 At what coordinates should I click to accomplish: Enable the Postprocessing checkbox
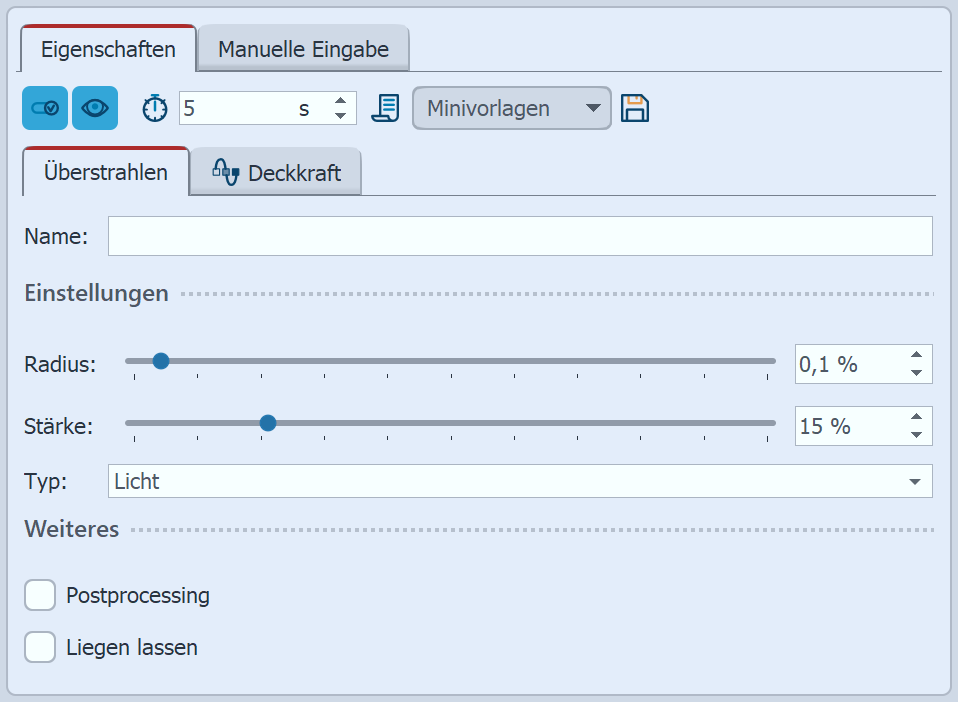click(40, 596)
